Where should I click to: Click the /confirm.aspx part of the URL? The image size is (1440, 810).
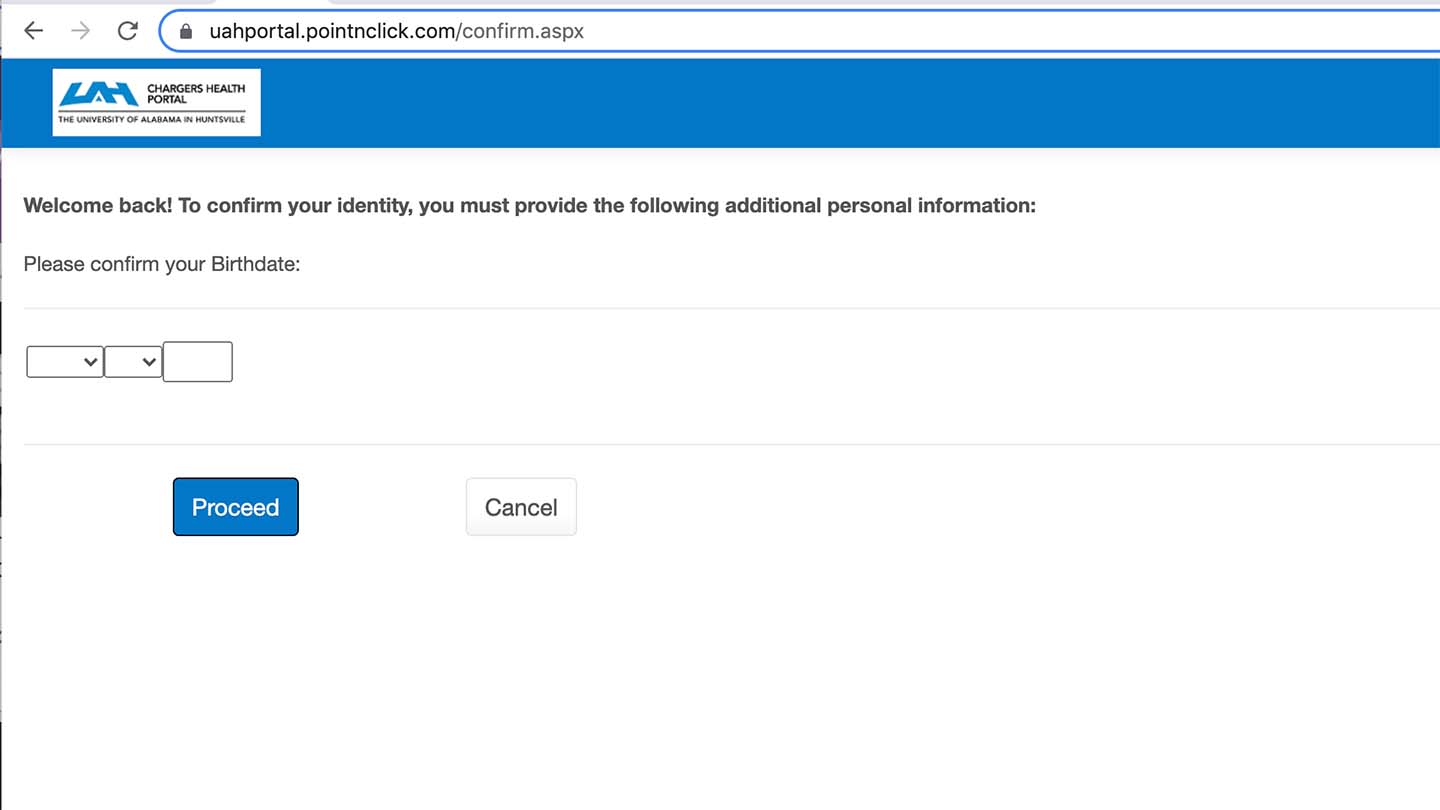coord(520,31)
